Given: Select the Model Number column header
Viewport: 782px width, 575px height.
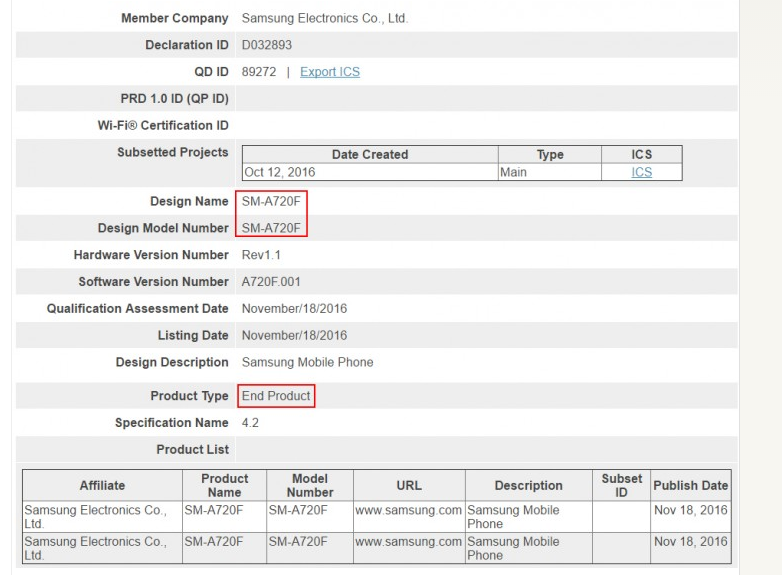Looking at the screenshot, I should tap(310, 485).
